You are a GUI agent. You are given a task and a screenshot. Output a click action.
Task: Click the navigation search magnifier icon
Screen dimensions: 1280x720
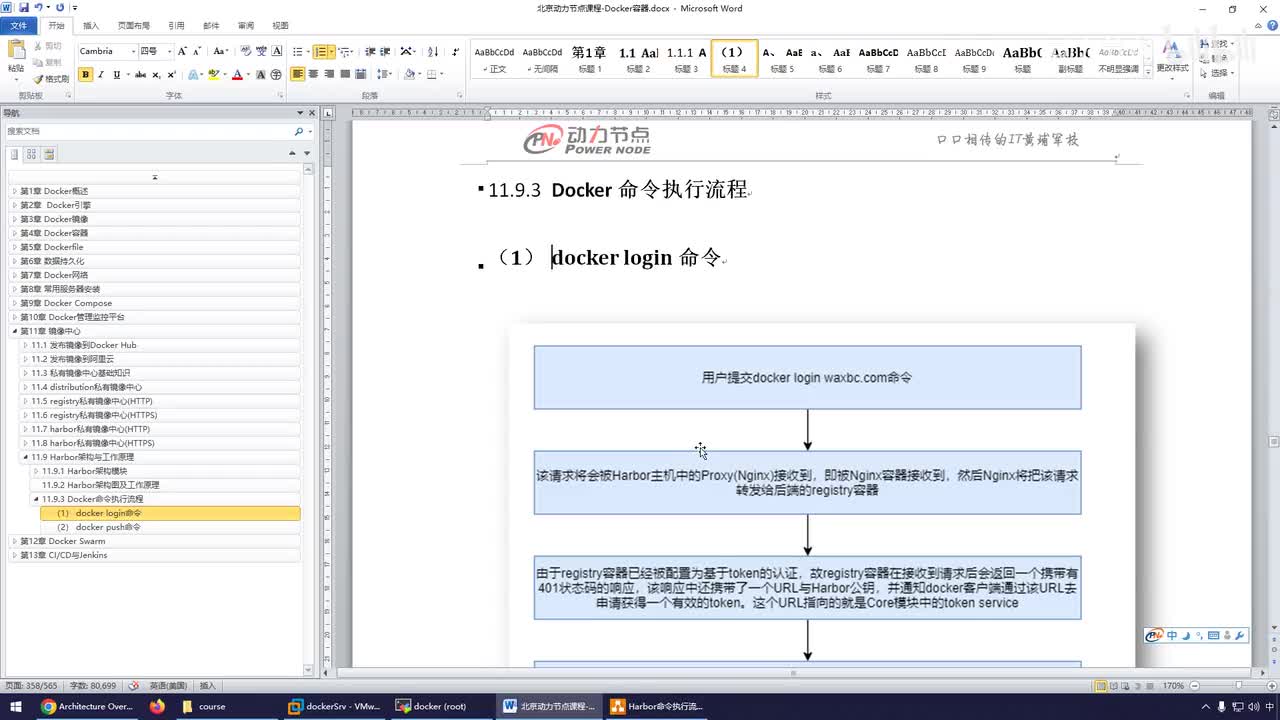[x=298, y=131]
